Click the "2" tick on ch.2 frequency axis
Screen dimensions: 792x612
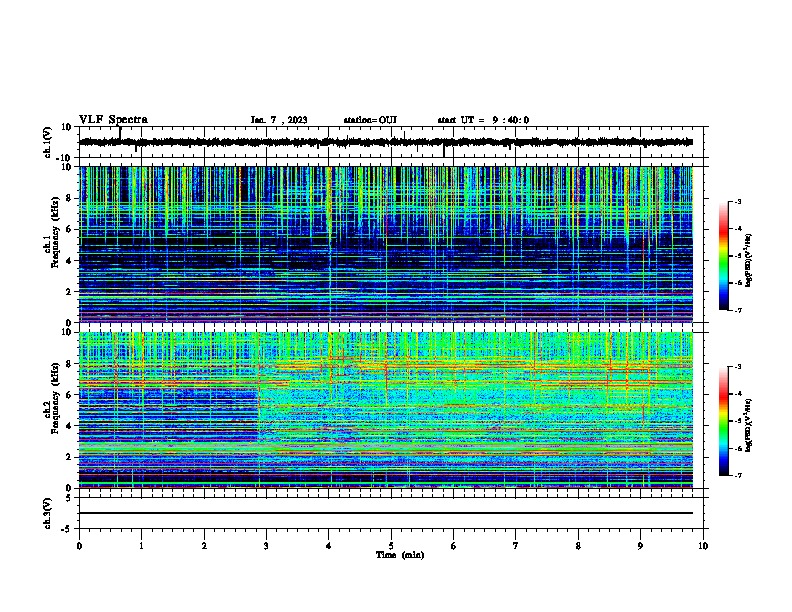pos(69,457)
